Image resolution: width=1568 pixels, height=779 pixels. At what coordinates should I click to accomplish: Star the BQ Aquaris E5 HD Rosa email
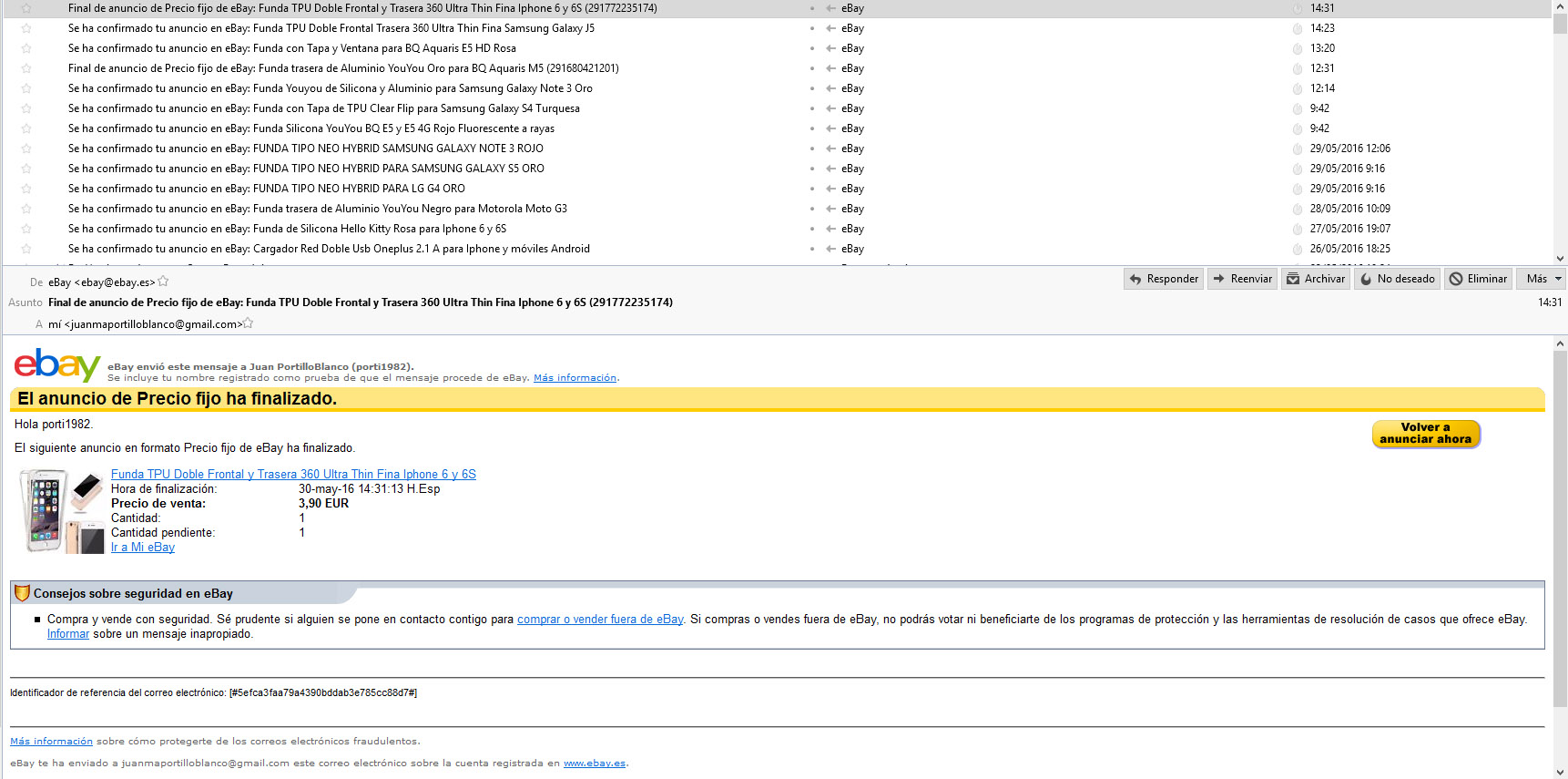(26, 48)
